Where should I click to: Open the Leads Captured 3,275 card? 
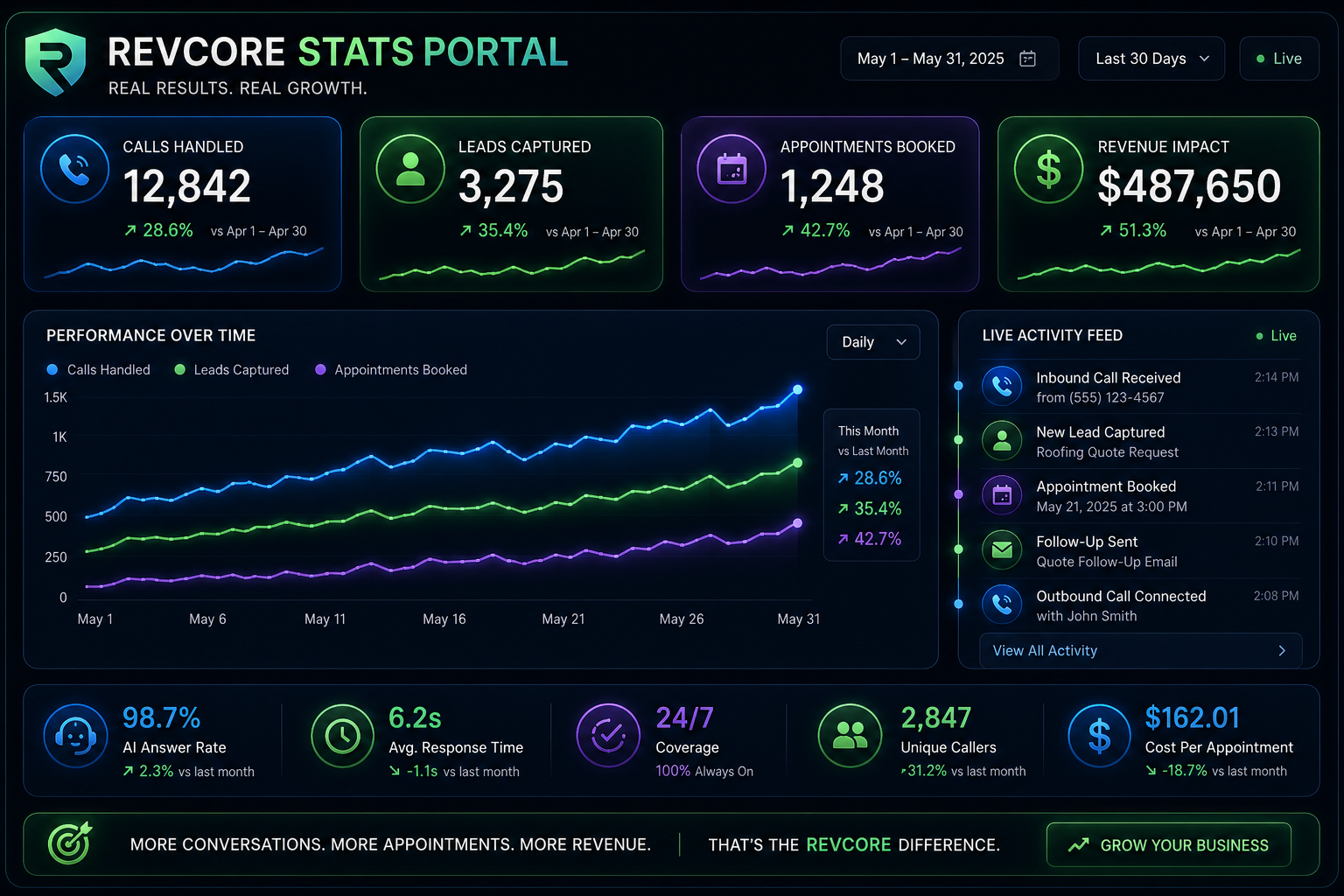[x=511, y=204]
